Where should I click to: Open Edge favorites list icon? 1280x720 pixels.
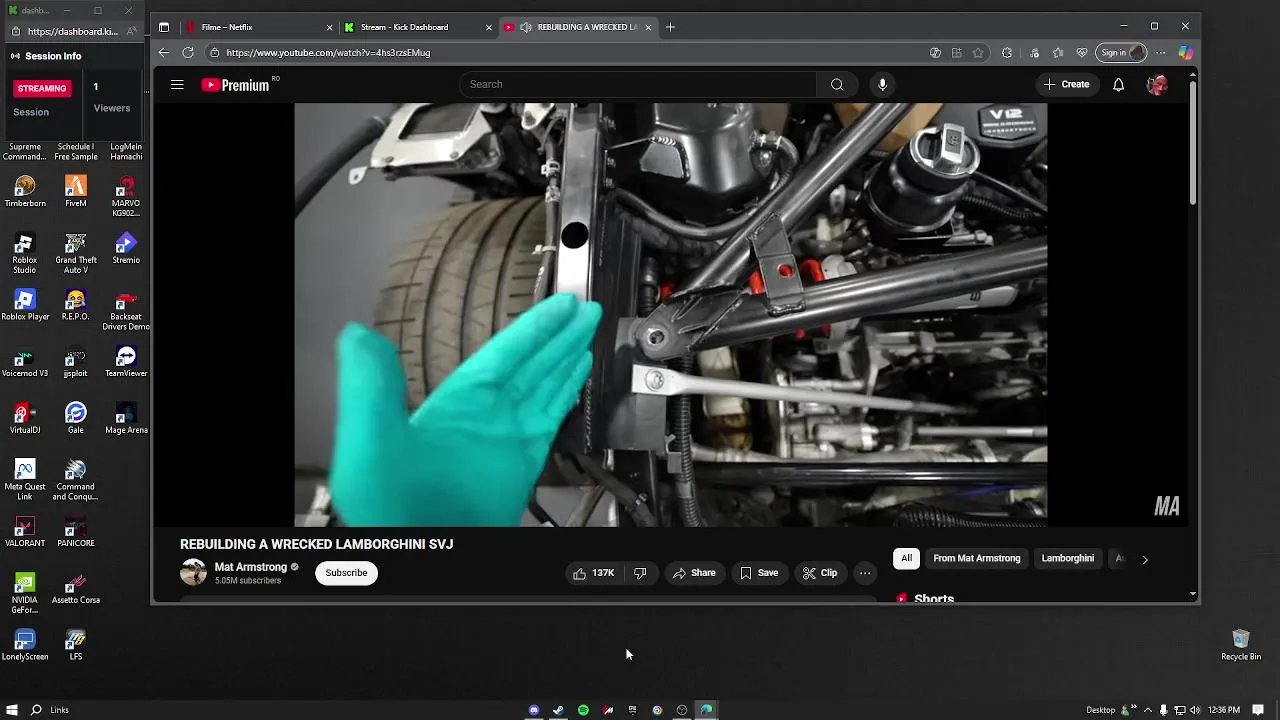[x=1057, y=53]
